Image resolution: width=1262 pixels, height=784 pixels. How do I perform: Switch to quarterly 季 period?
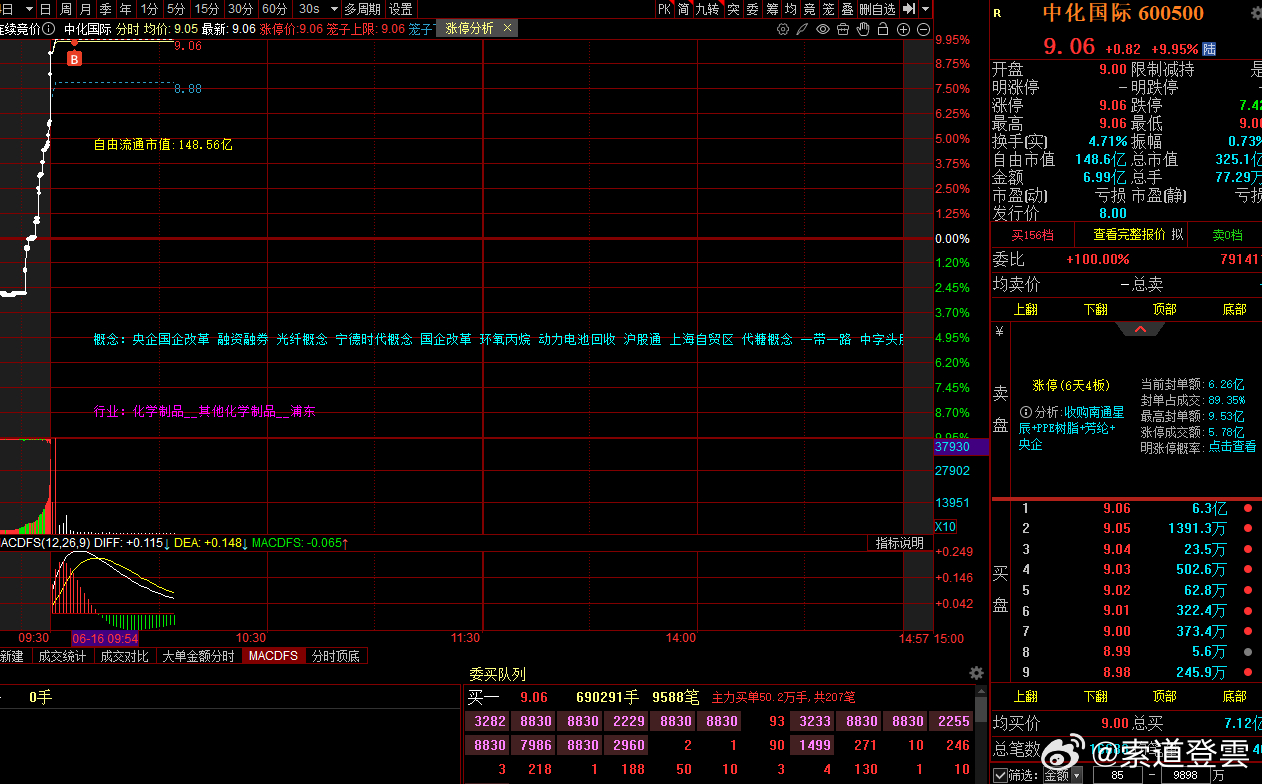106,9
